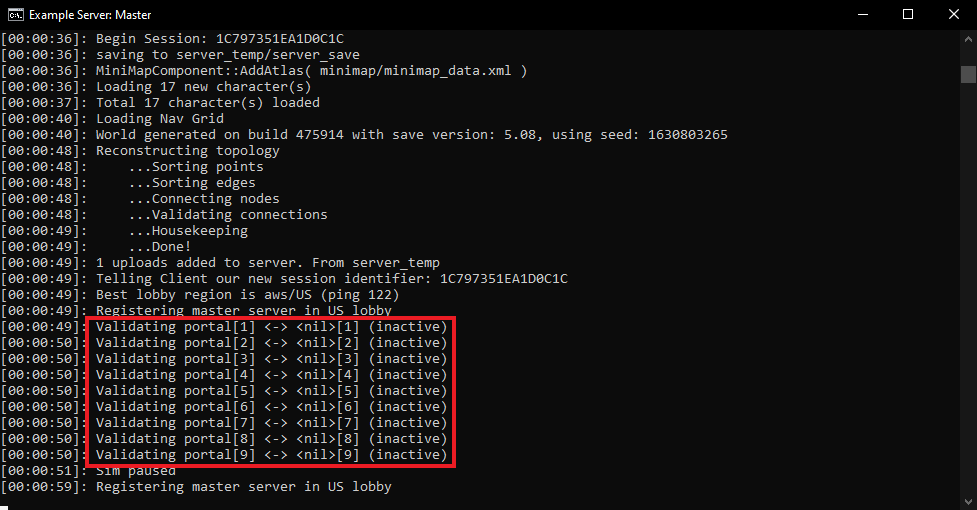The height and width of the screenshot is (510, 977).
Task: Click the vertical scrollbar thumb
Action: tap(968, 74)
